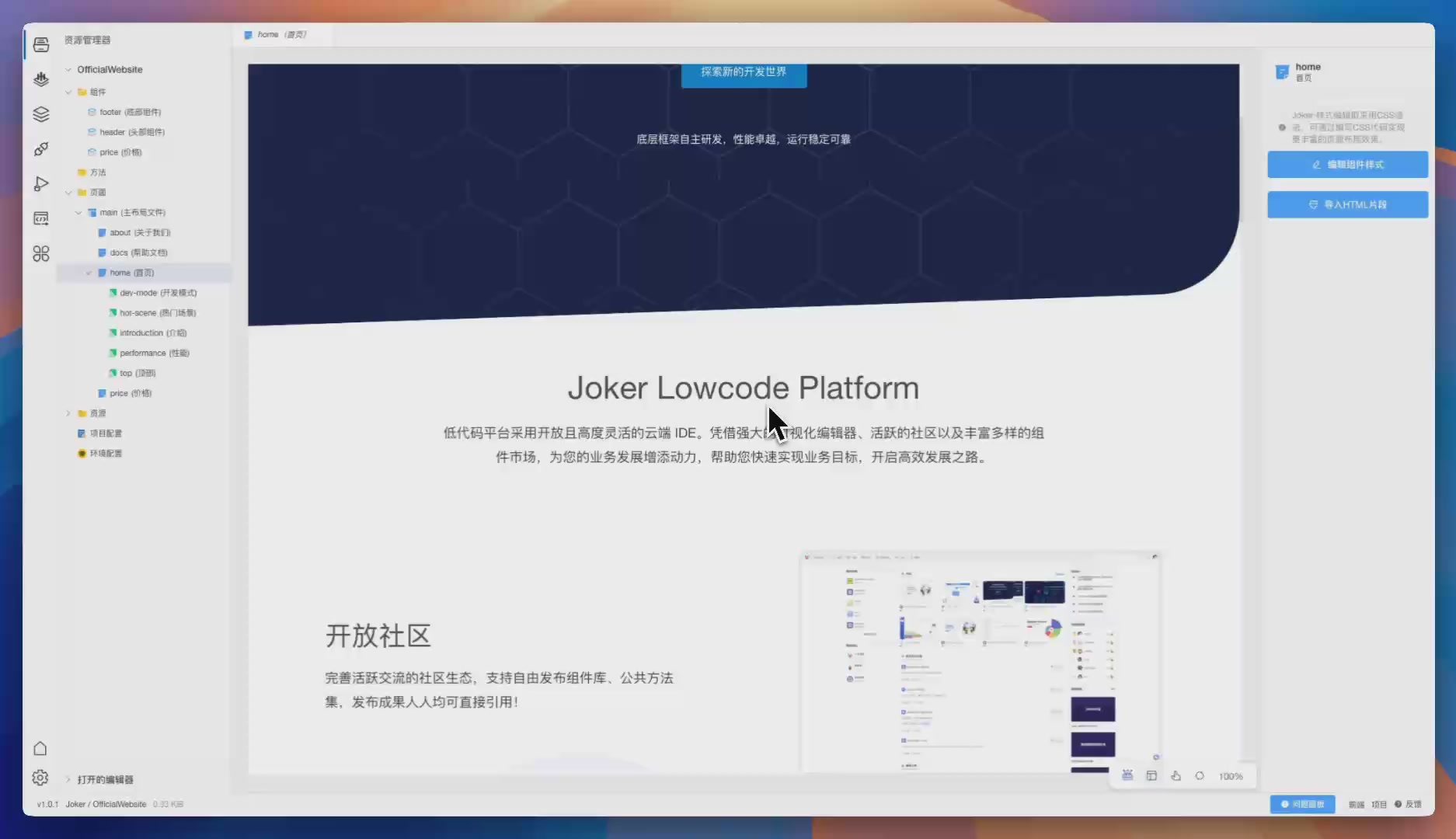1456x839 pixels.
Task: Click the canvas vertical scrollbar
Action: (x=1243, y=169)
